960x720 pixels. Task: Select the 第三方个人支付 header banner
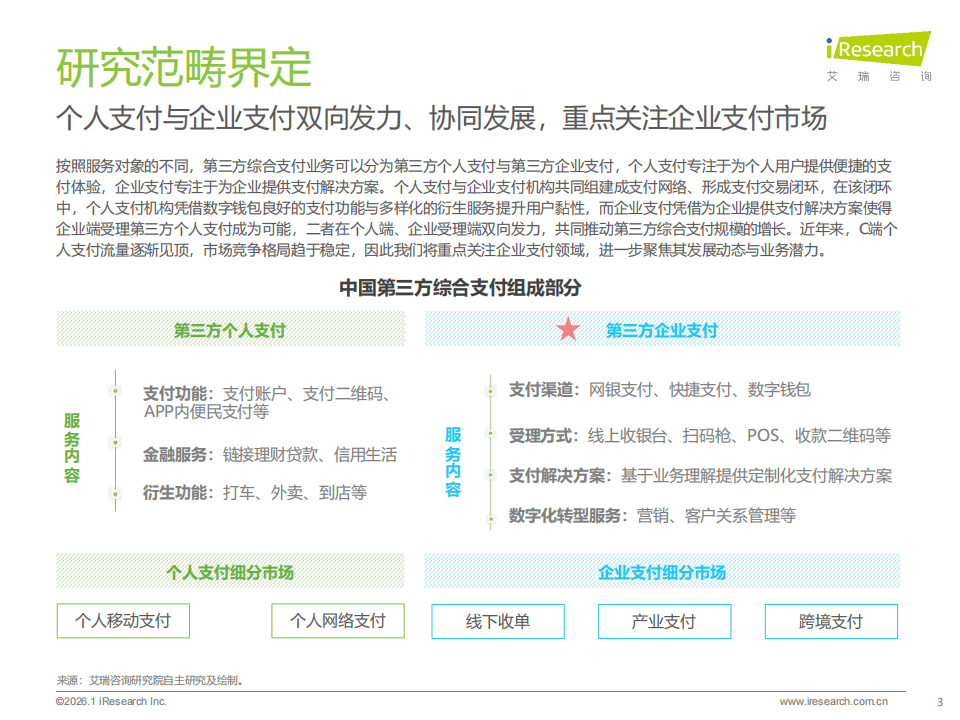230,330
